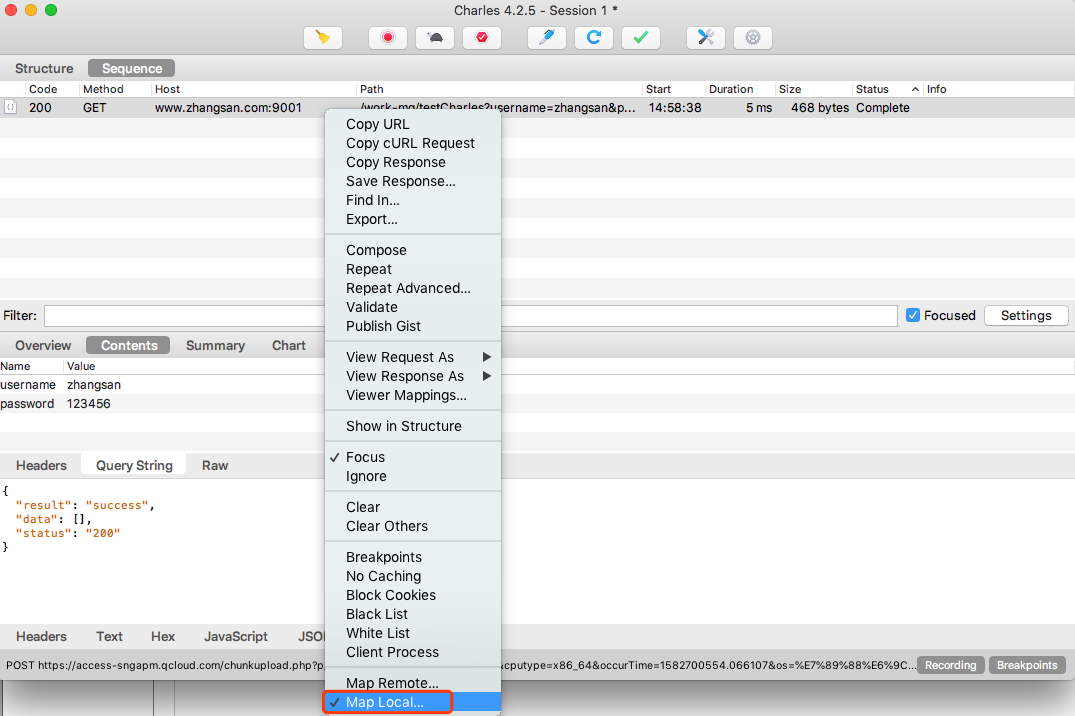Click the Repeat menu entry
The height and width of the screenshot is (716, 1075).
coord(413,270)
